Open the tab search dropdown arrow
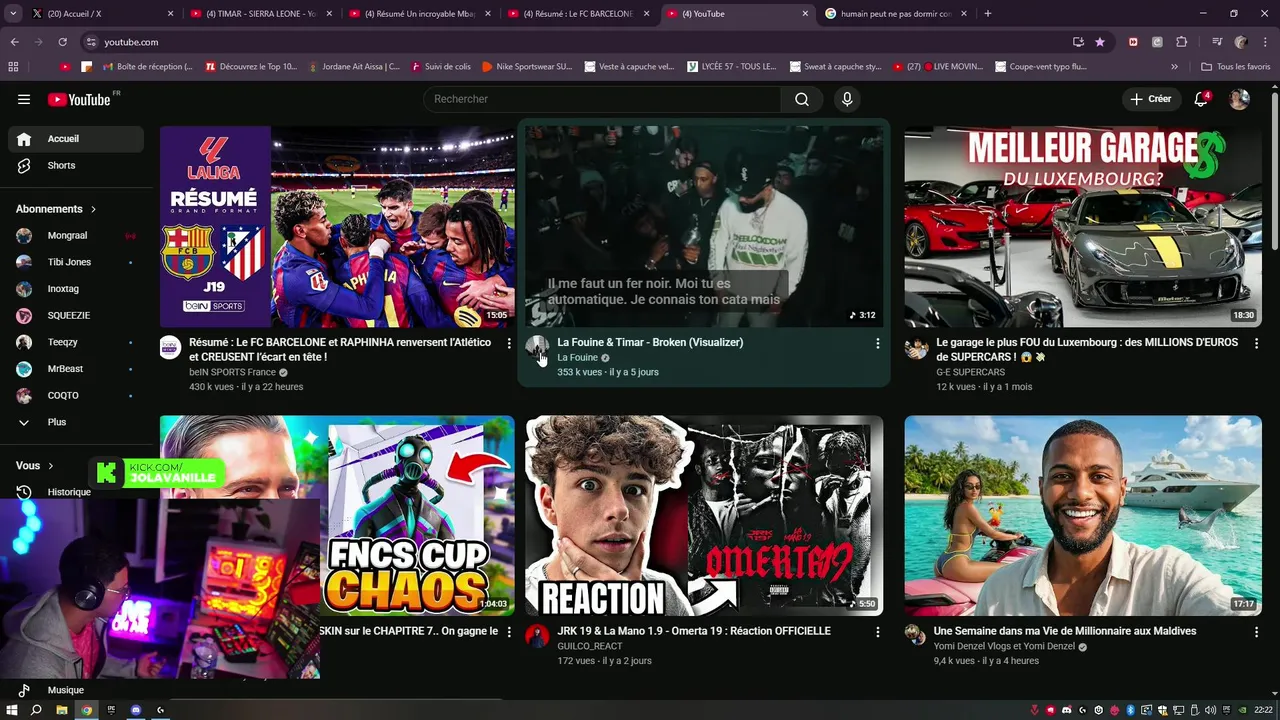This screenshot has width=1280, height=720. 12,14
